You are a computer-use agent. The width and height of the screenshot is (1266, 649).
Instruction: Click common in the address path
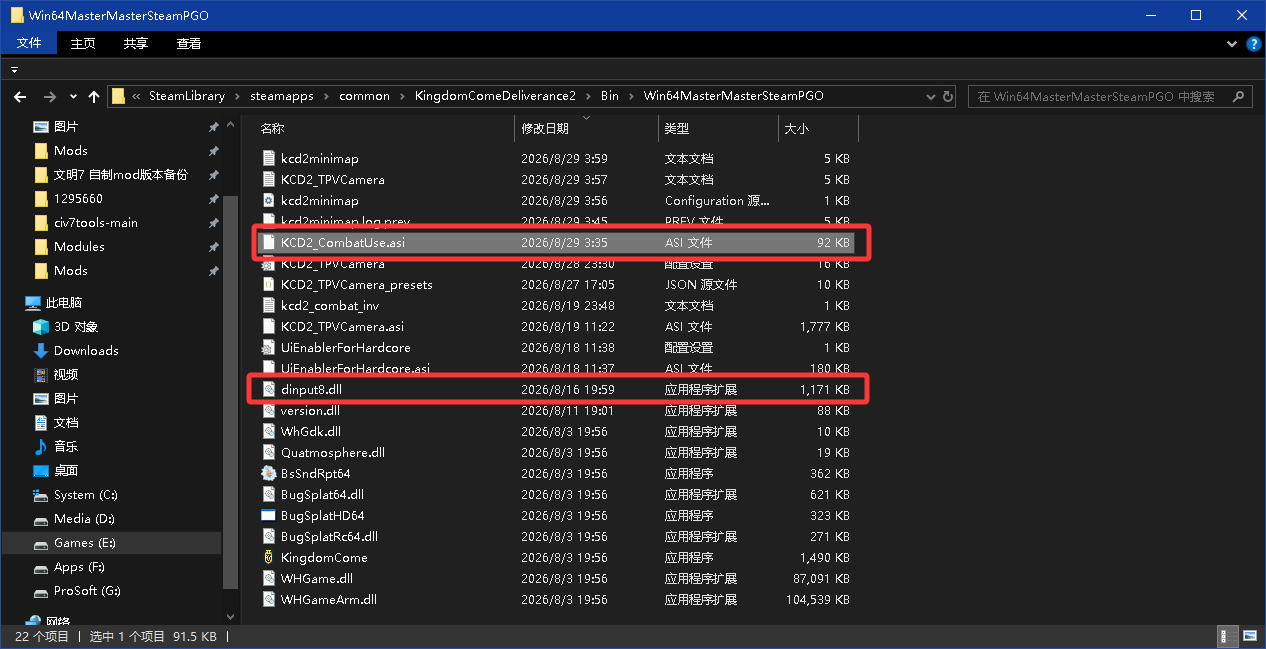(365, 96)
